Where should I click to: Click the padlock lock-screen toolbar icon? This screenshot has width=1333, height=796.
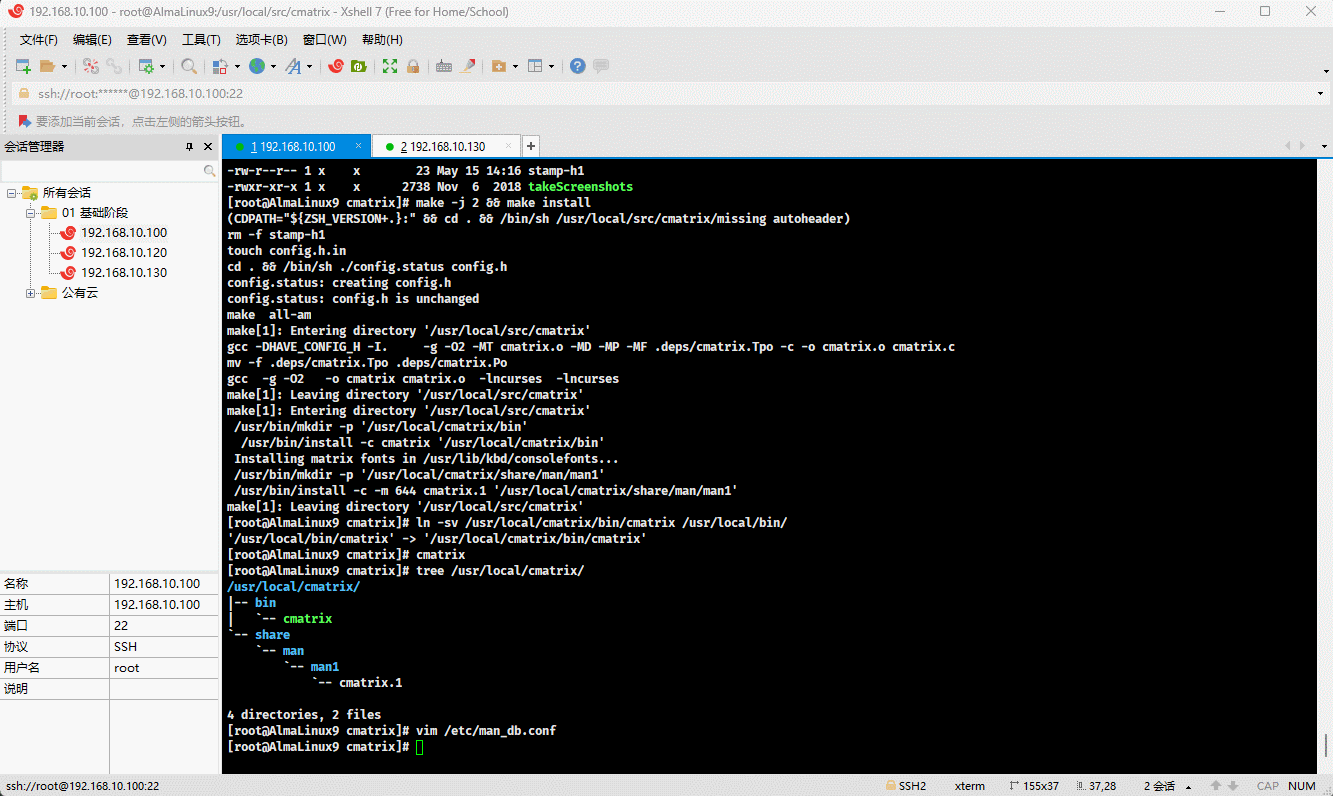point(412,66)
